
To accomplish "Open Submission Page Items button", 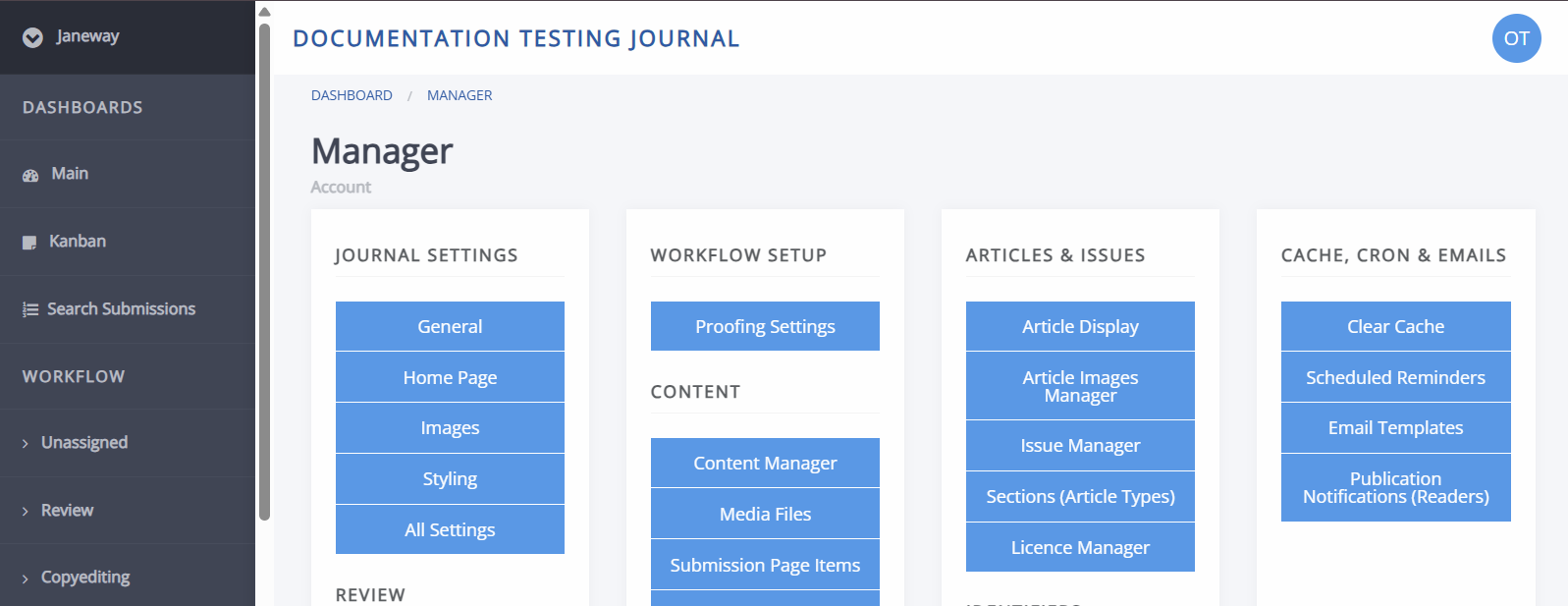I will (x=765, y=565).
